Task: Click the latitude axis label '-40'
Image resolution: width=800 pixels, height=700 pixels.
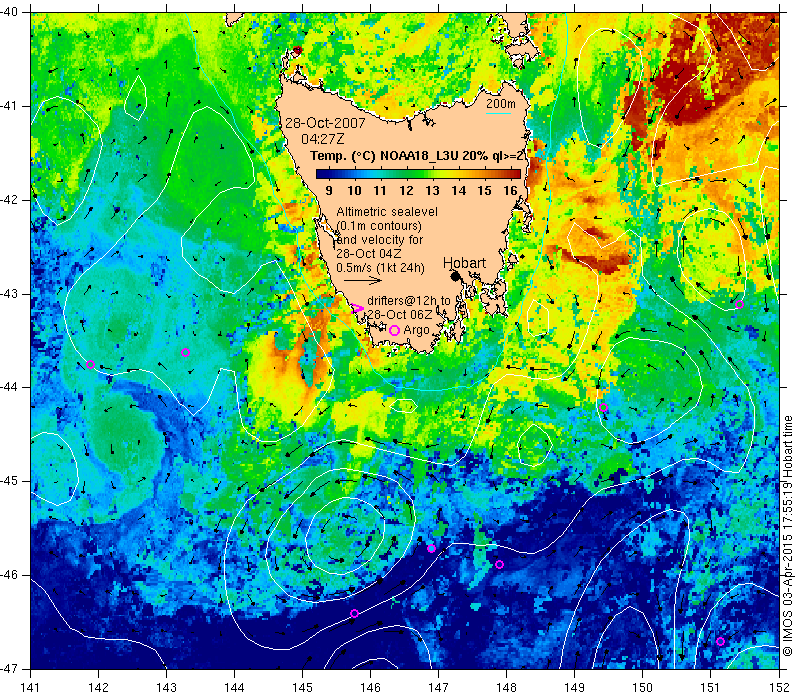Action: point(9,12)
